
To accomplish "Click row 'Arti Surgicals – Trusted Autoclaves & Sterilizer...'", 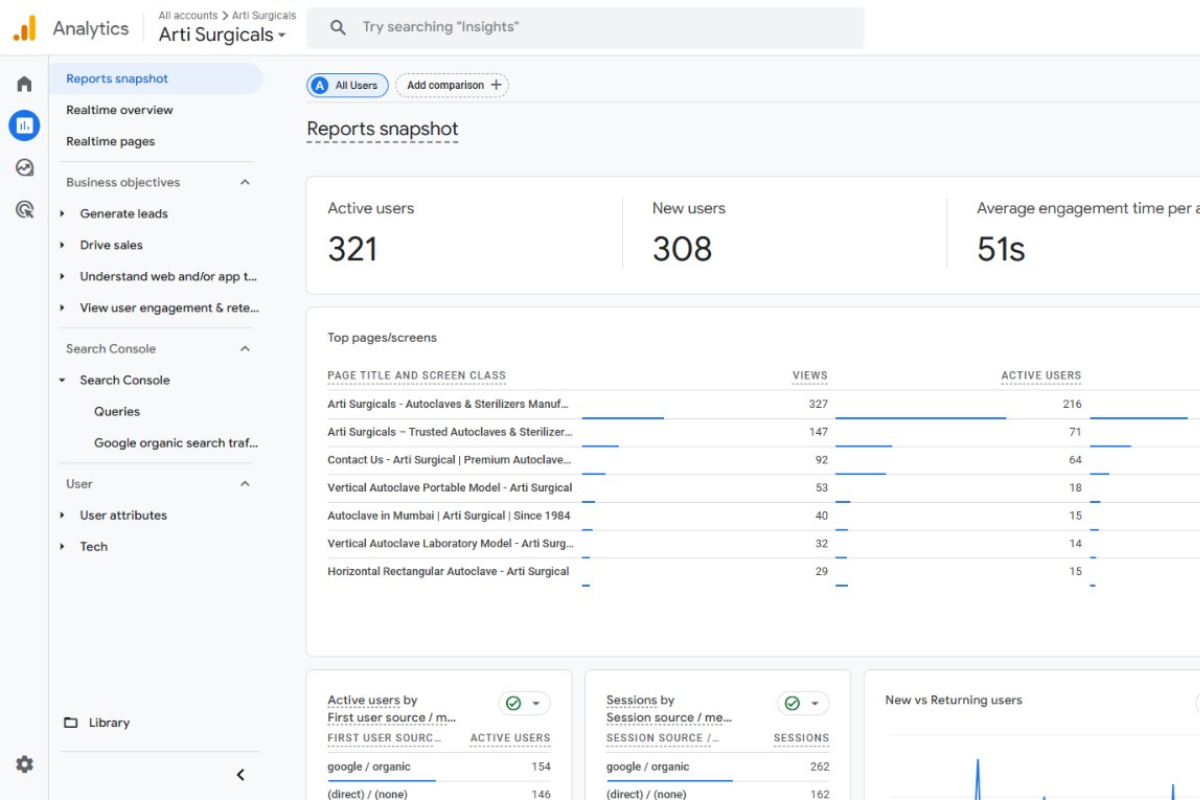I will click(450, 432).
